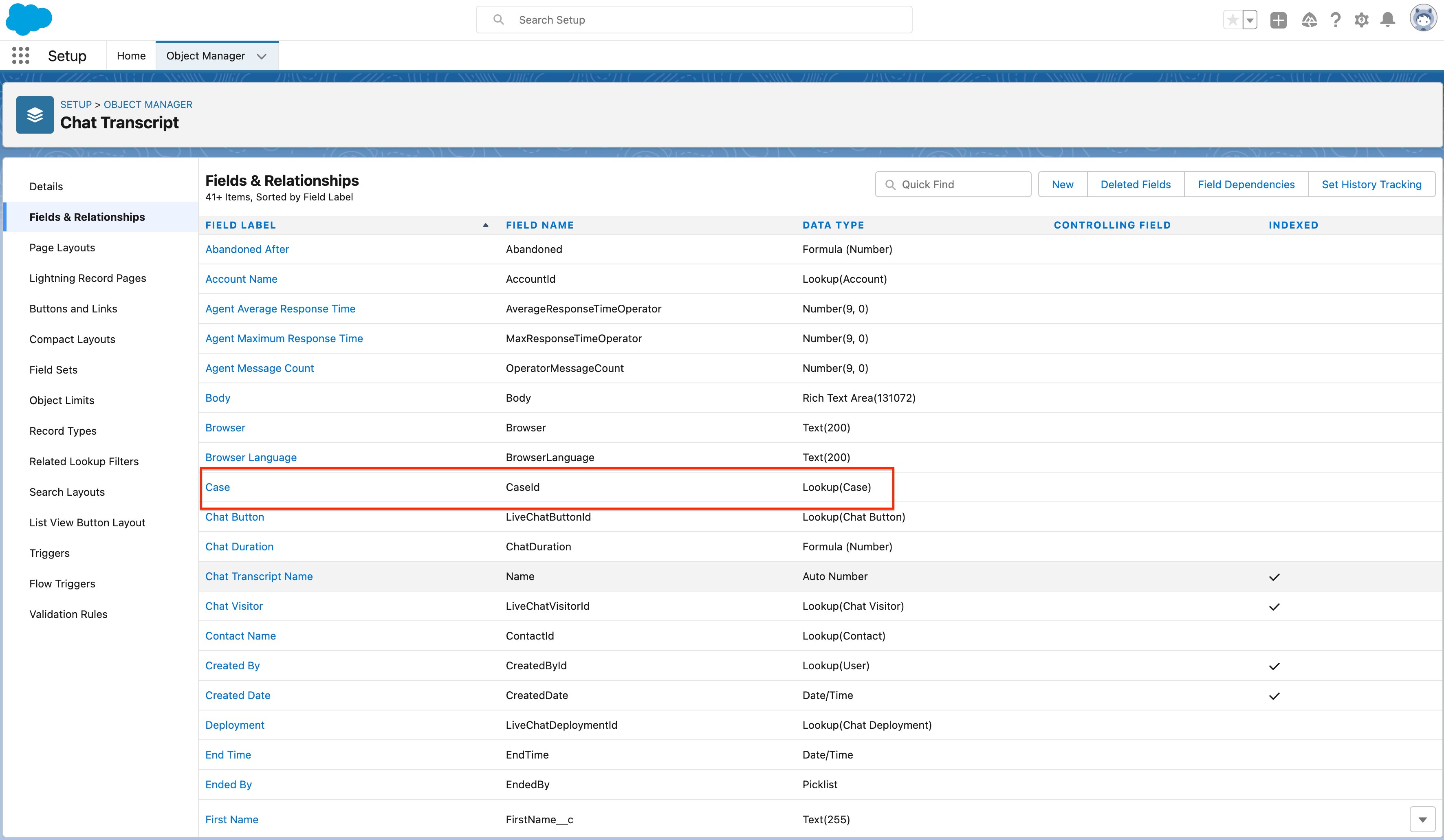This screenshot has width=1444, height=840.
Task: Open the Chat Button field
Action: (x=235, y=517)
